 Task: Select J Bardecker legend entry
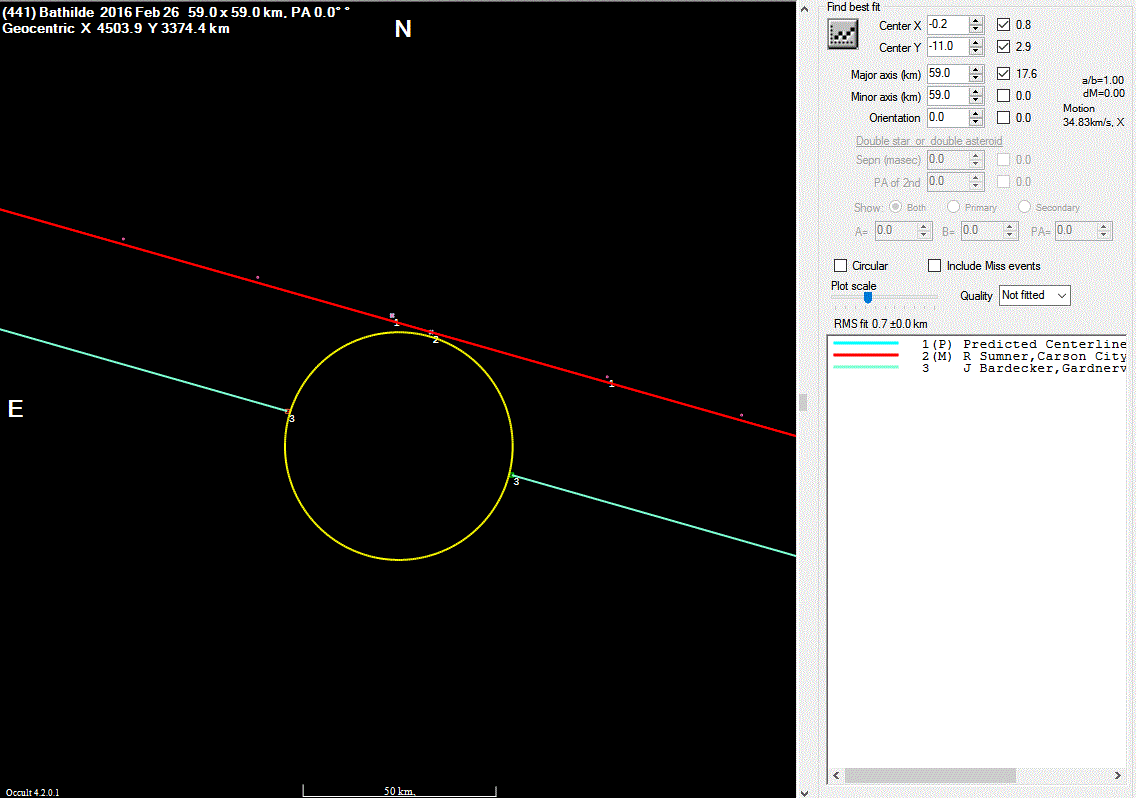coord(980,368)
